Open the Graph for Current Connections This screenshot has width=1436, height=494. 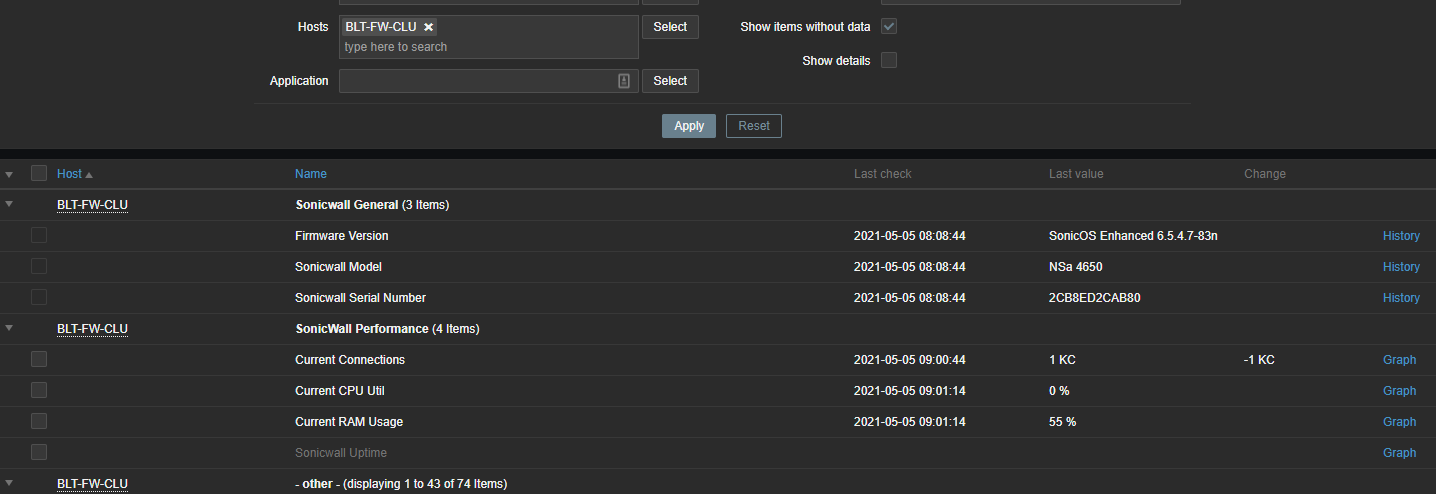tap(1399, 360)
